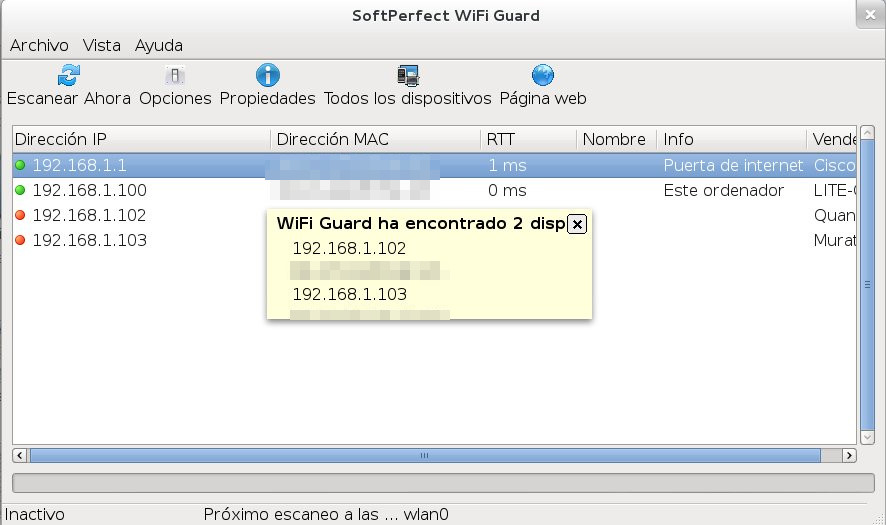The height and width of the screenshot is (525, 886).
Task: Click the 'Puerta de internet' info cell
Action: (733, 165)
